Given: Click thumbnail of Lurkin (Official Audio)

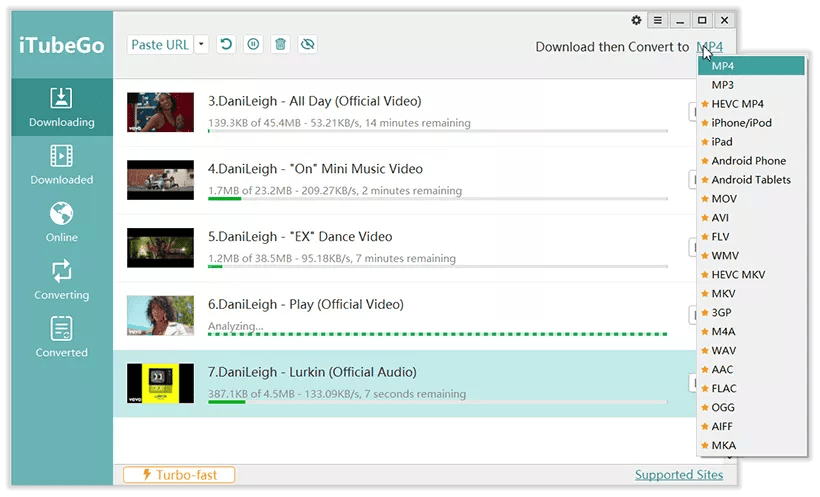Looking at the screenshot, I should (161, 383).
